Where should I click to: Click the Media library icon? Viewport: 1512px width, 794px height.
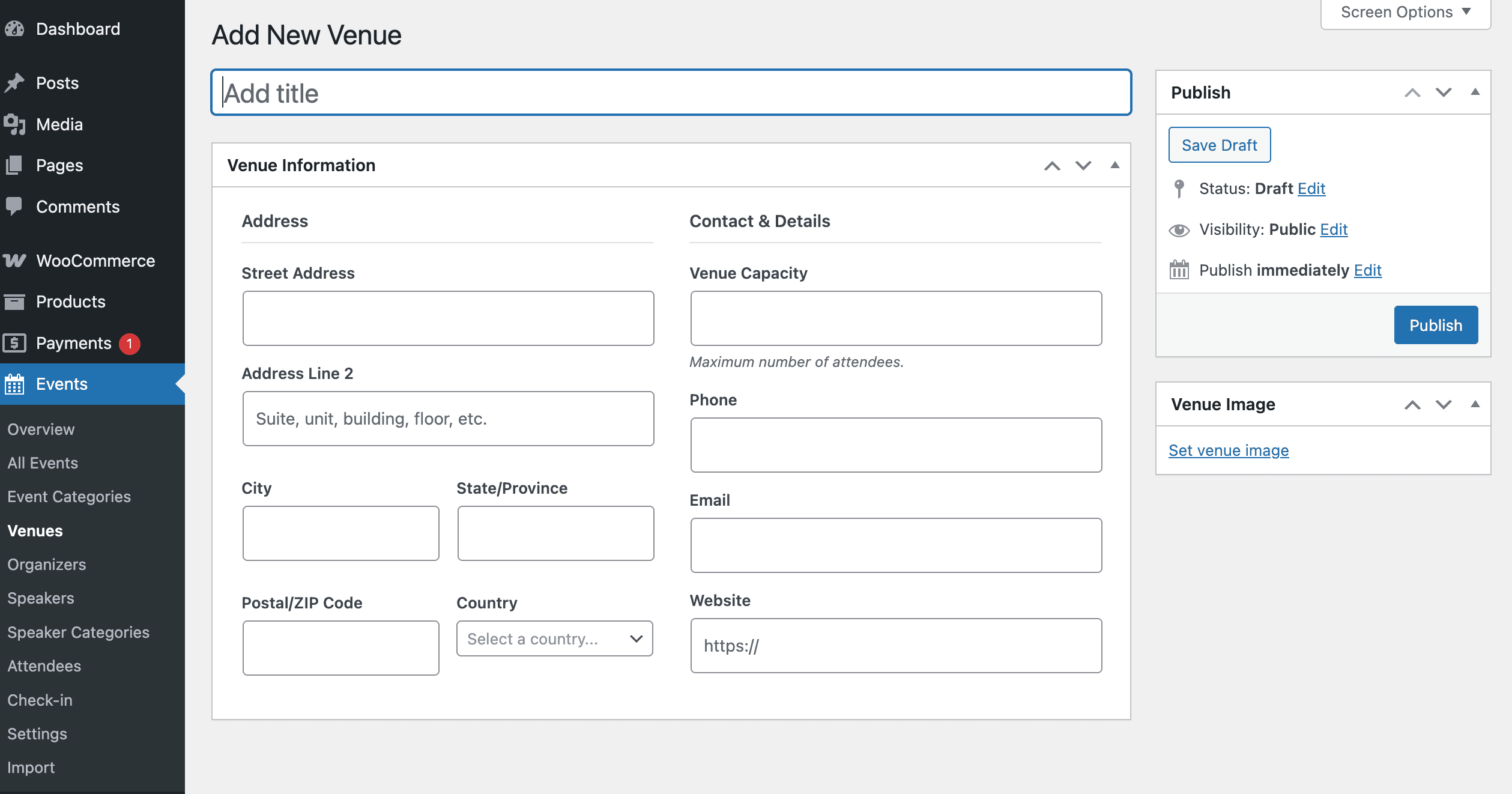(x=14, y=124)
